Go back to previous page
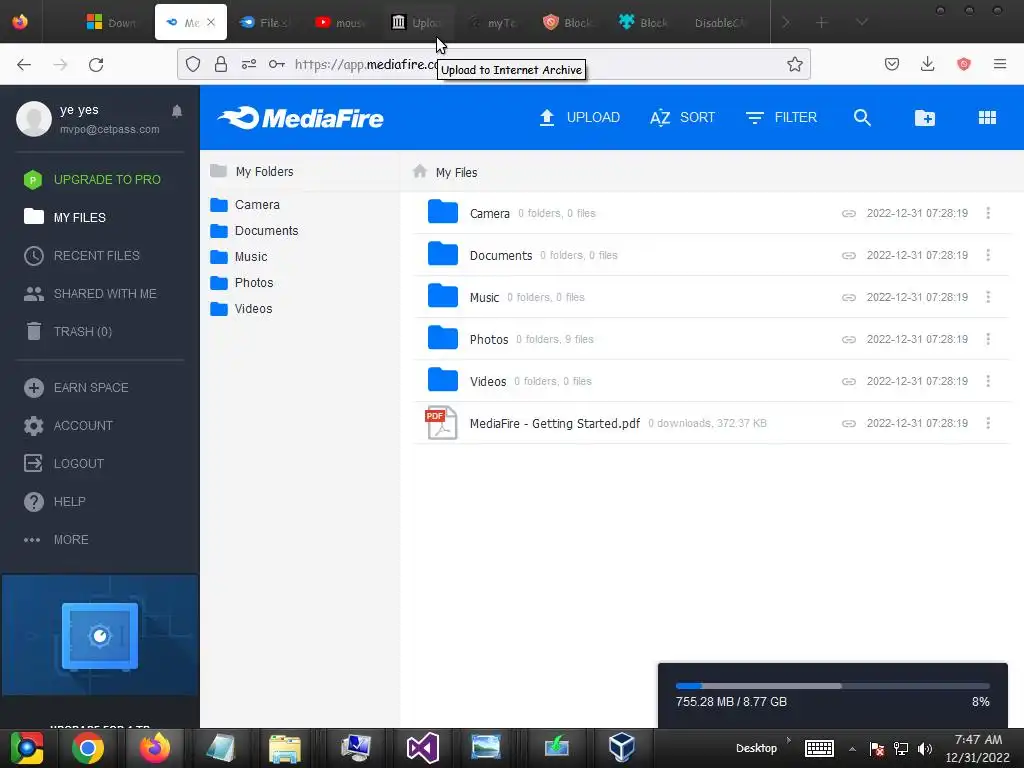1024x768 pixels. pyautogui.click(x=24, y=64)
